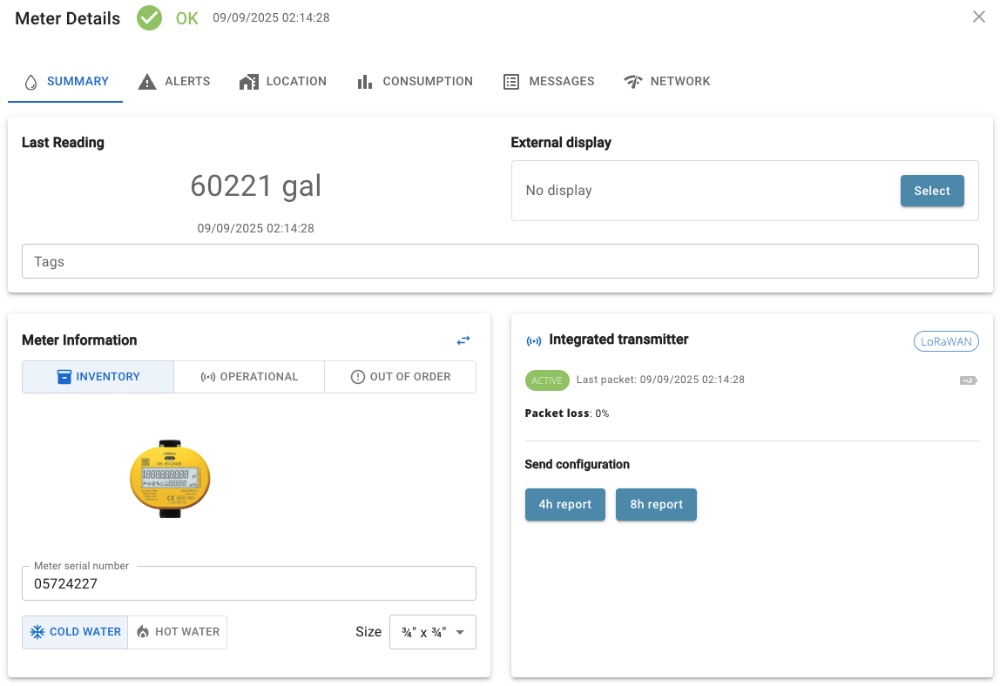1000x686 pixels.
Task: Click the LoRaWAN badge
Action: pyautogui.click(x=946, y=341)
